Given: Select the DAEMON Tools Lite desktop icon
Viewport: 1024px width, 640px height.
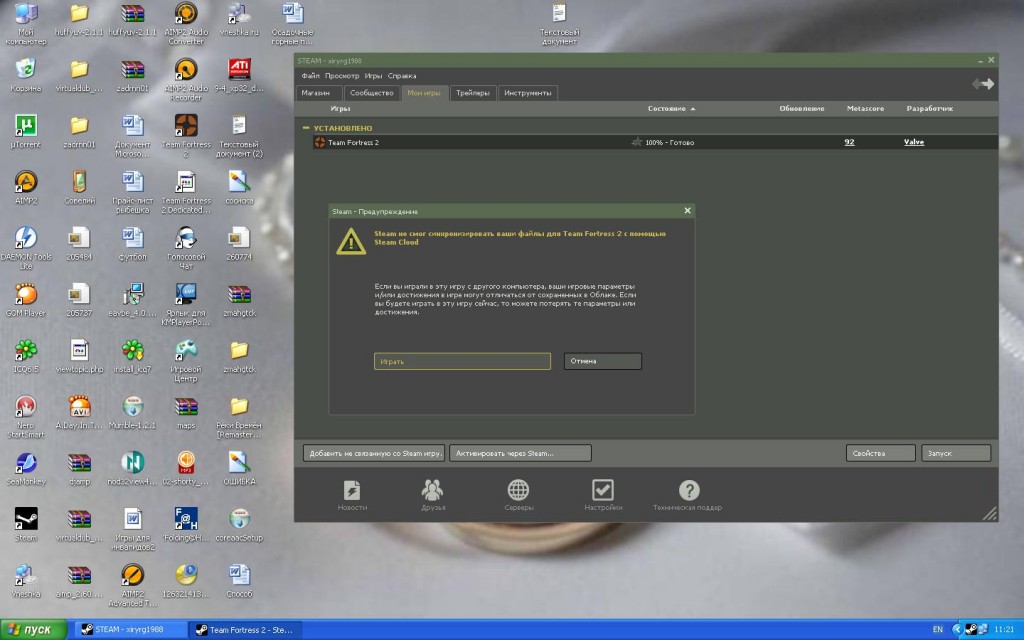Looking at the screenshot, I should [x=26, y=248].
